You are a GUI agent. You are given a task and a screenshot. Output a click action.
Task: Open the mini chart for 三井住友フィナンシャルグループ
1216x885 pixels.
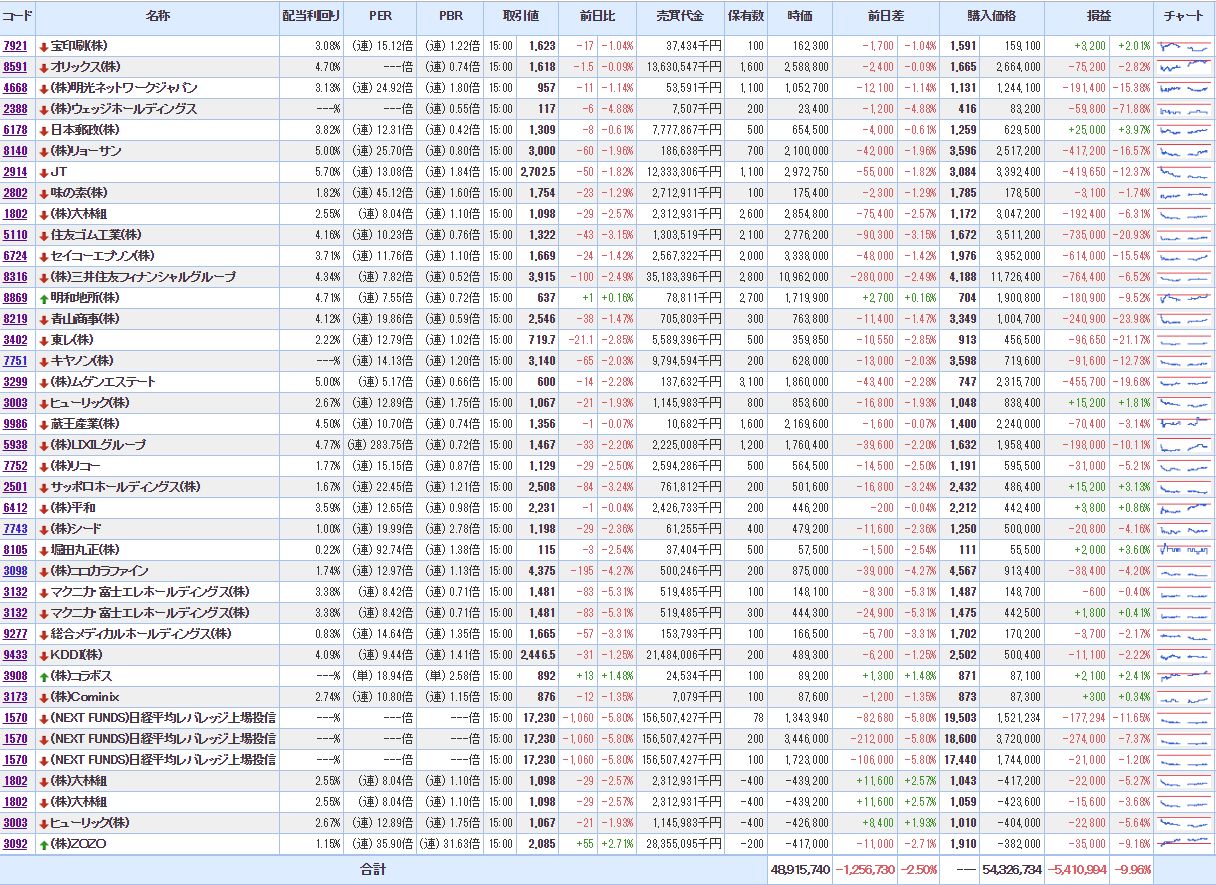coord(1183,277)
